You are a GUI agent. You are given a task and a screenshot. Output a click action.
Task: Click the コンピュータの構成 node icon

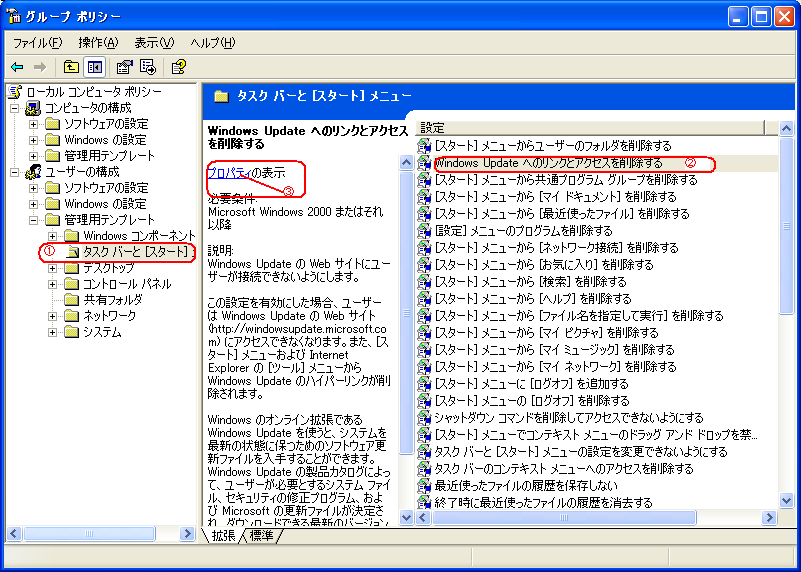(32, 107)
